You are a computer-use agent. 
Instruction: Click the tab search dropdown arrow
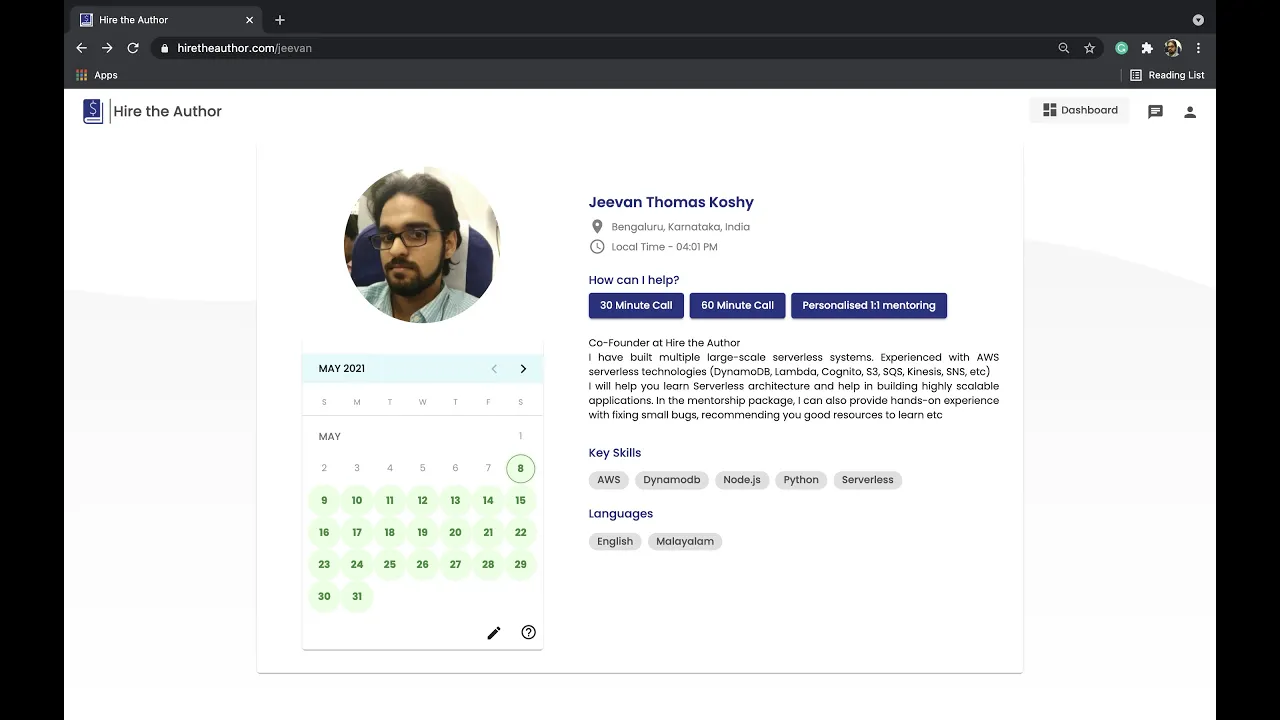coord(1198,20)
